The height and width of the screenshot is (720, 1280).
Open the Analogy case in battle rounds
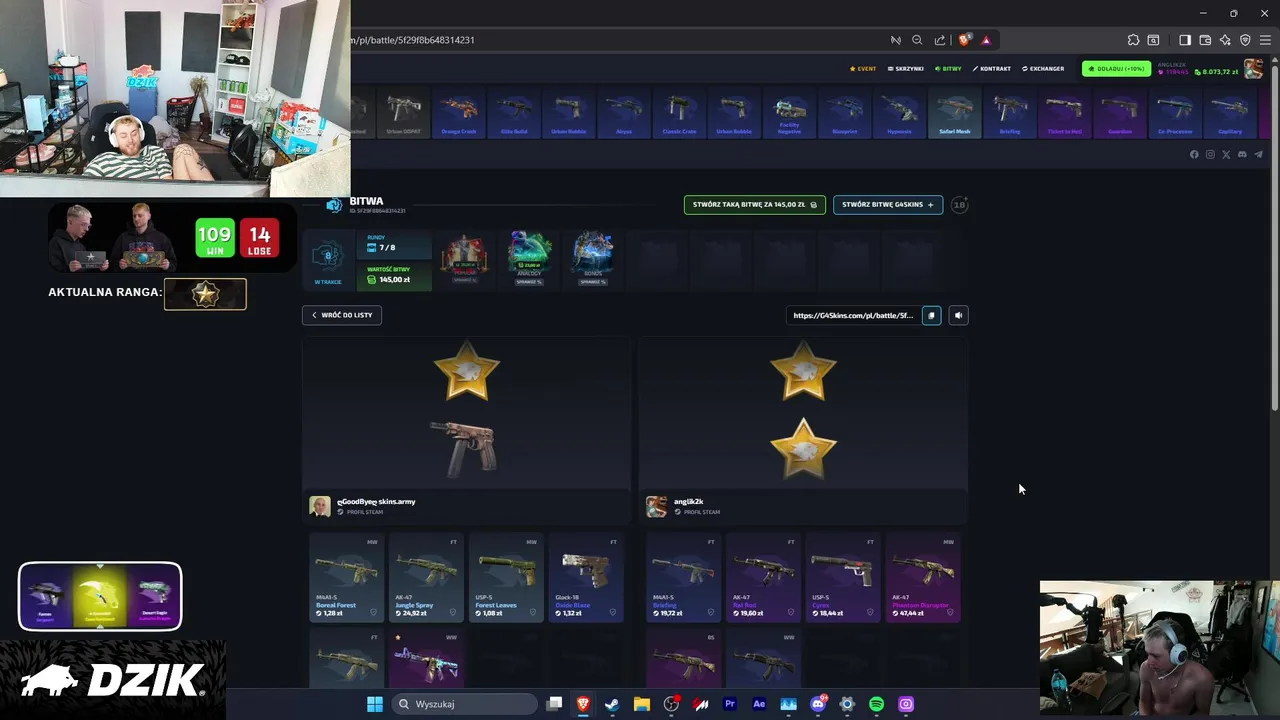(529, 260)
